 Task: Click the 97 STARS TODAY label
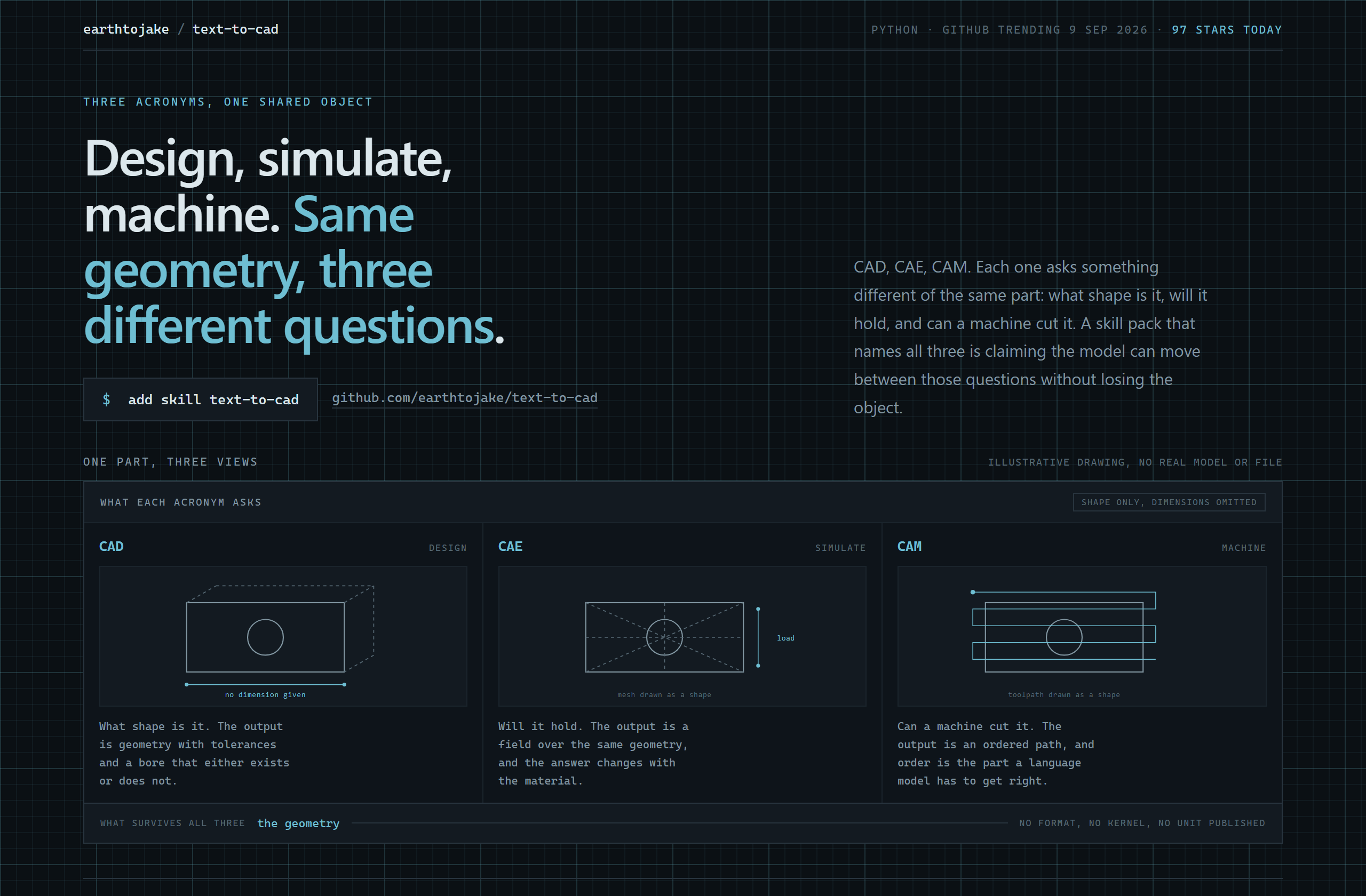click(1227, 30)
